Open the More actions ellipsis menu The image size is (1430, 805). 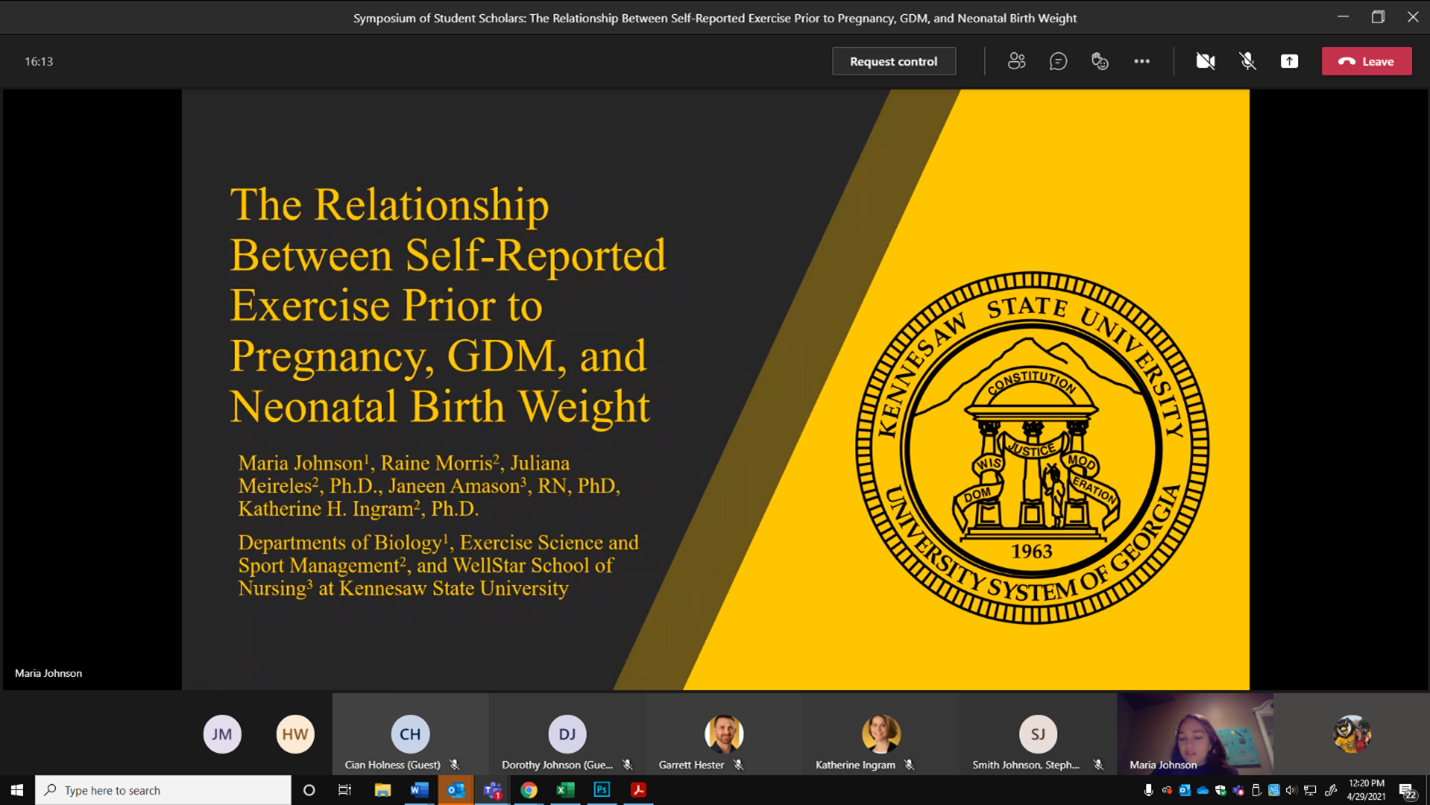point(1142,61)
